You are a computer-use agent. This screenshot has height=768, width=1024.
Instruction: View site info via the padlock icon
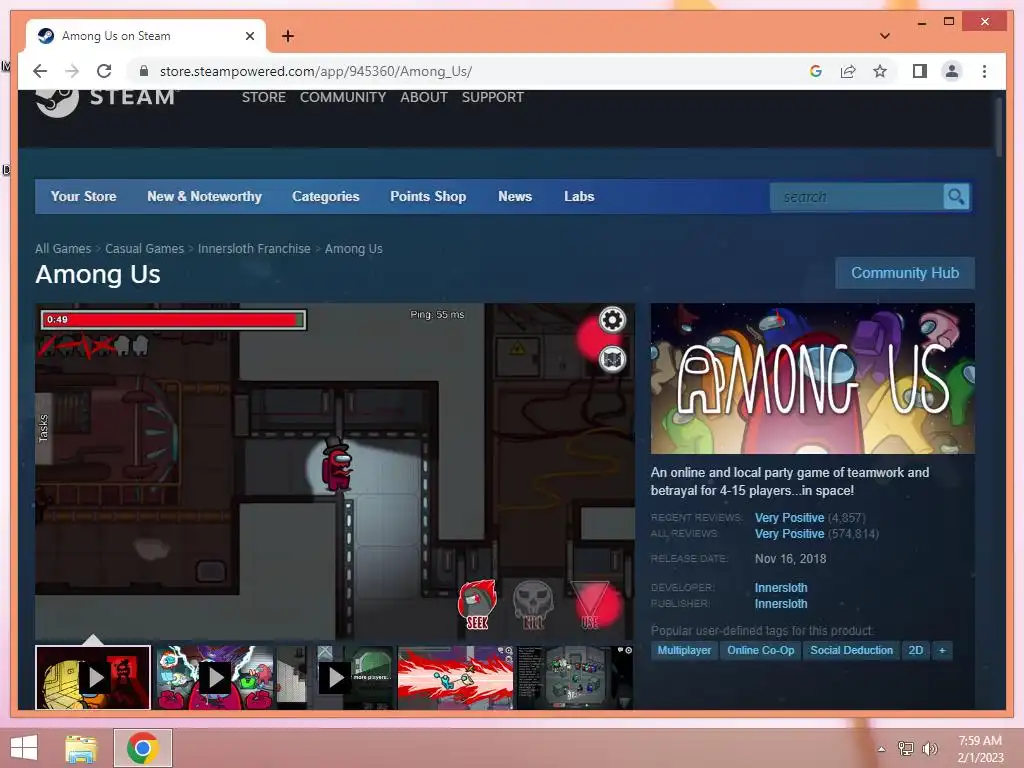coord(144,71)
